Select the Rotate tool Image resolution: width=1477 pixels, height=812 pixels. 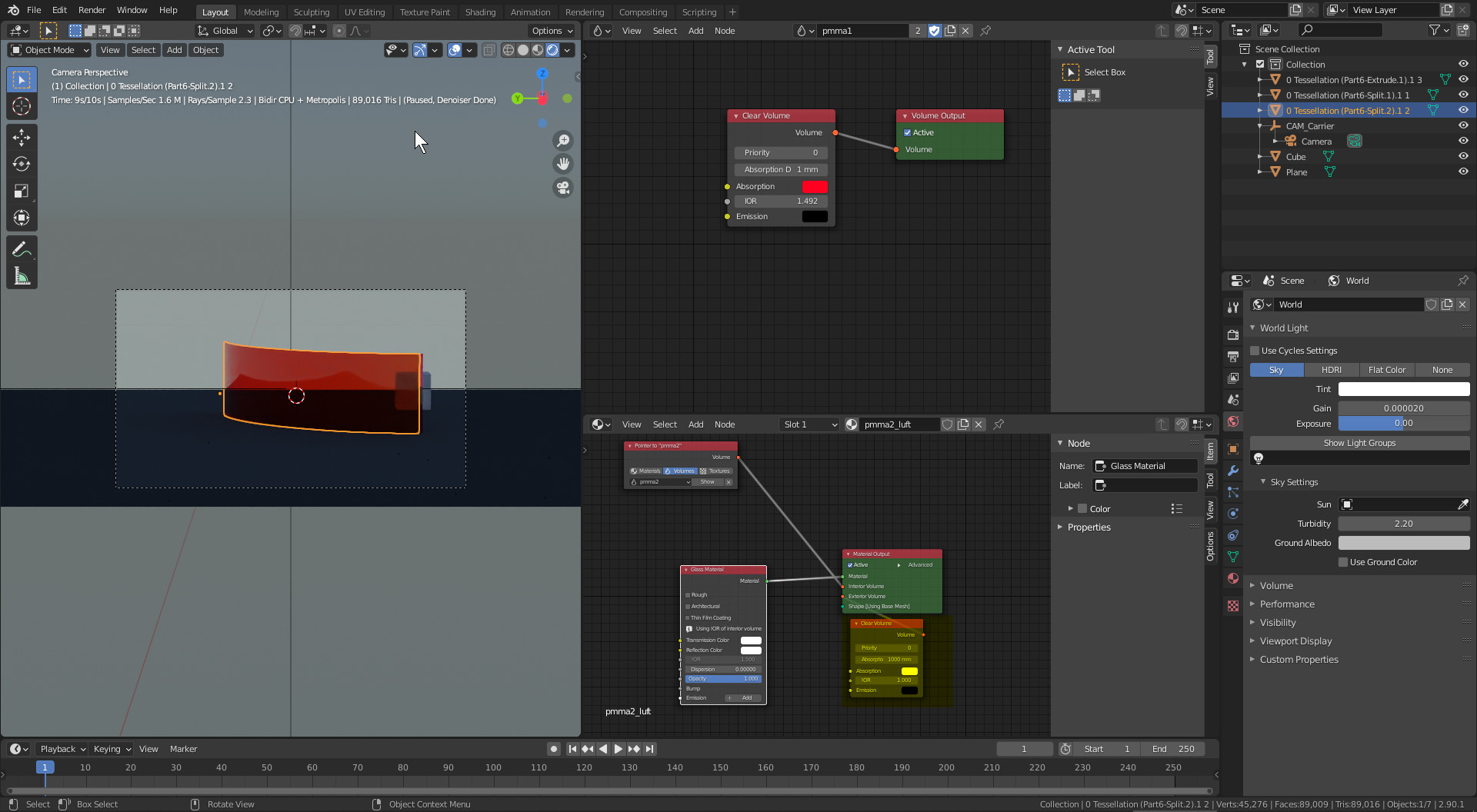pyautogui.click(x=22, y=165)
